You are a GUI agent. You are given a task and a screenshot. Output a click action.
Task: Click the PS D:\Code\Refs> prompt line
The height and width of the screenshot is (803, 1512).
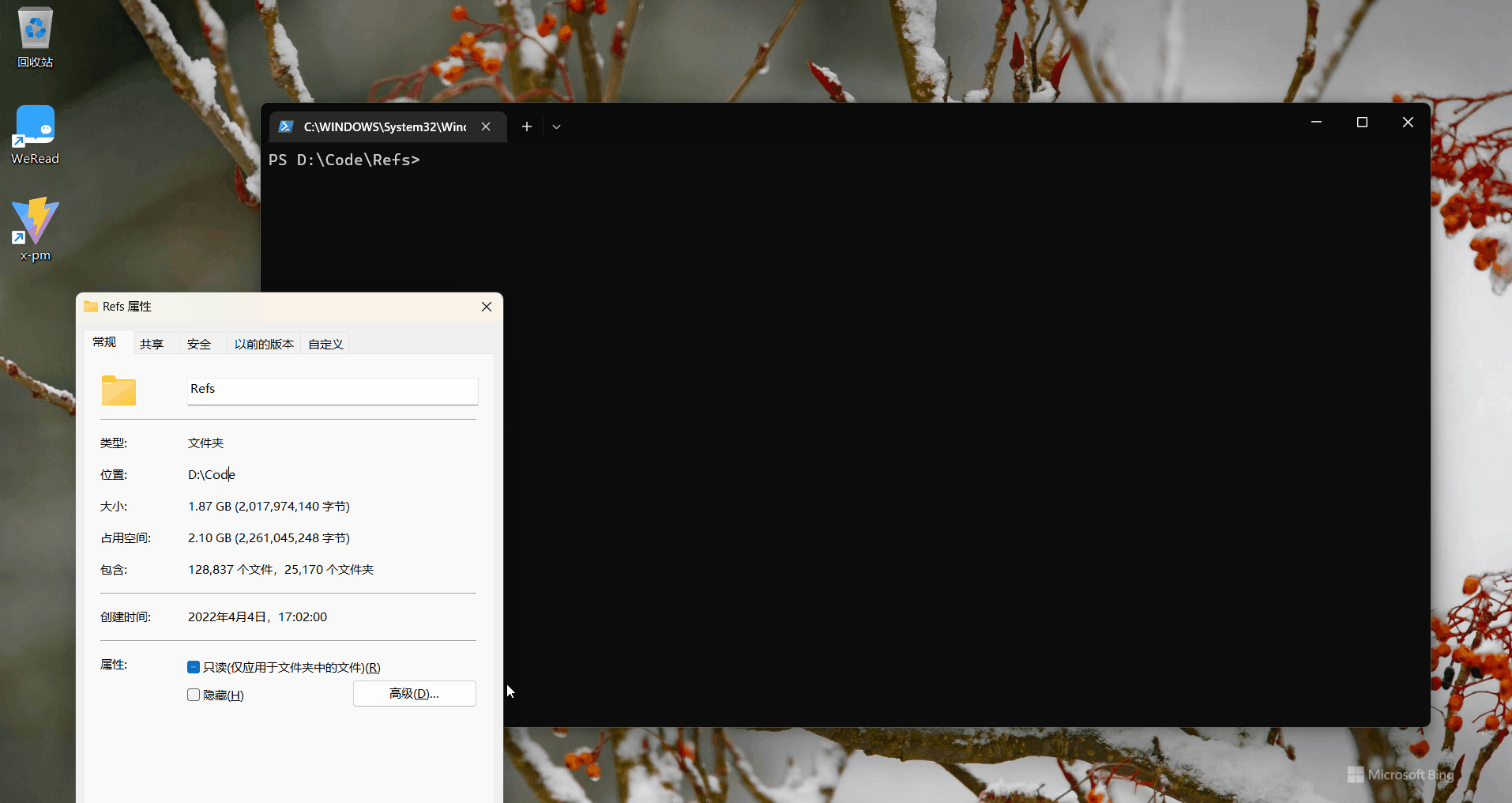point(344,160)
